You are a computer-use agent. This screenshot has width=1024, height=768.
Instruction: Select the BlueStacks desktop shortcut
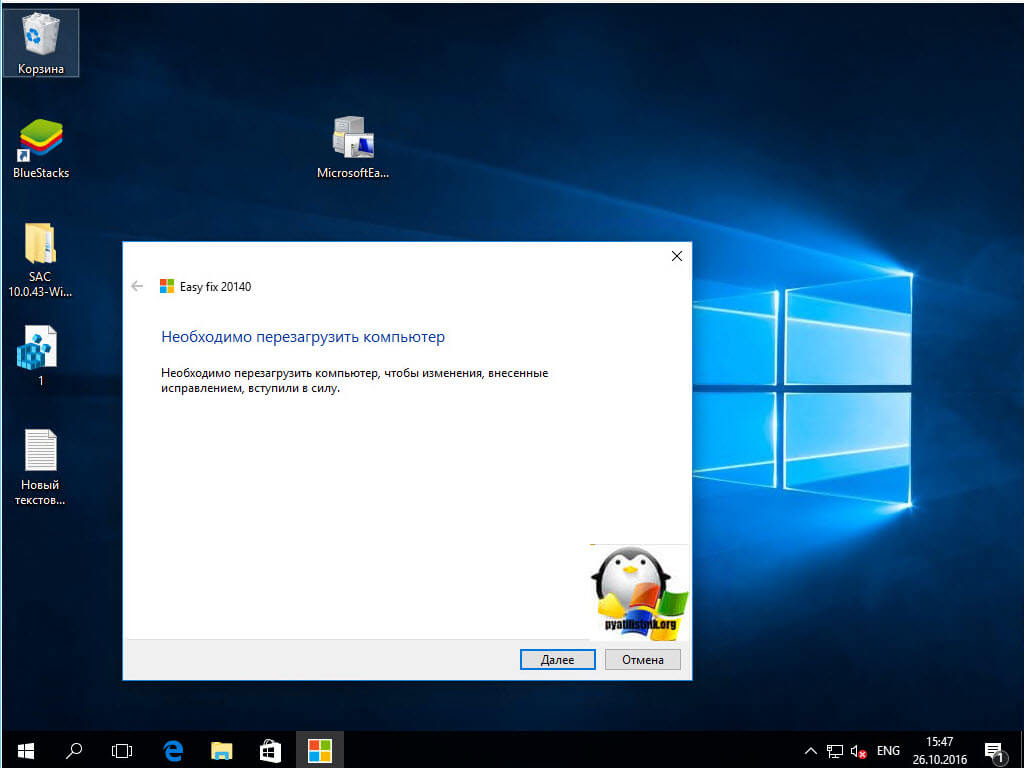click(40, 142)
